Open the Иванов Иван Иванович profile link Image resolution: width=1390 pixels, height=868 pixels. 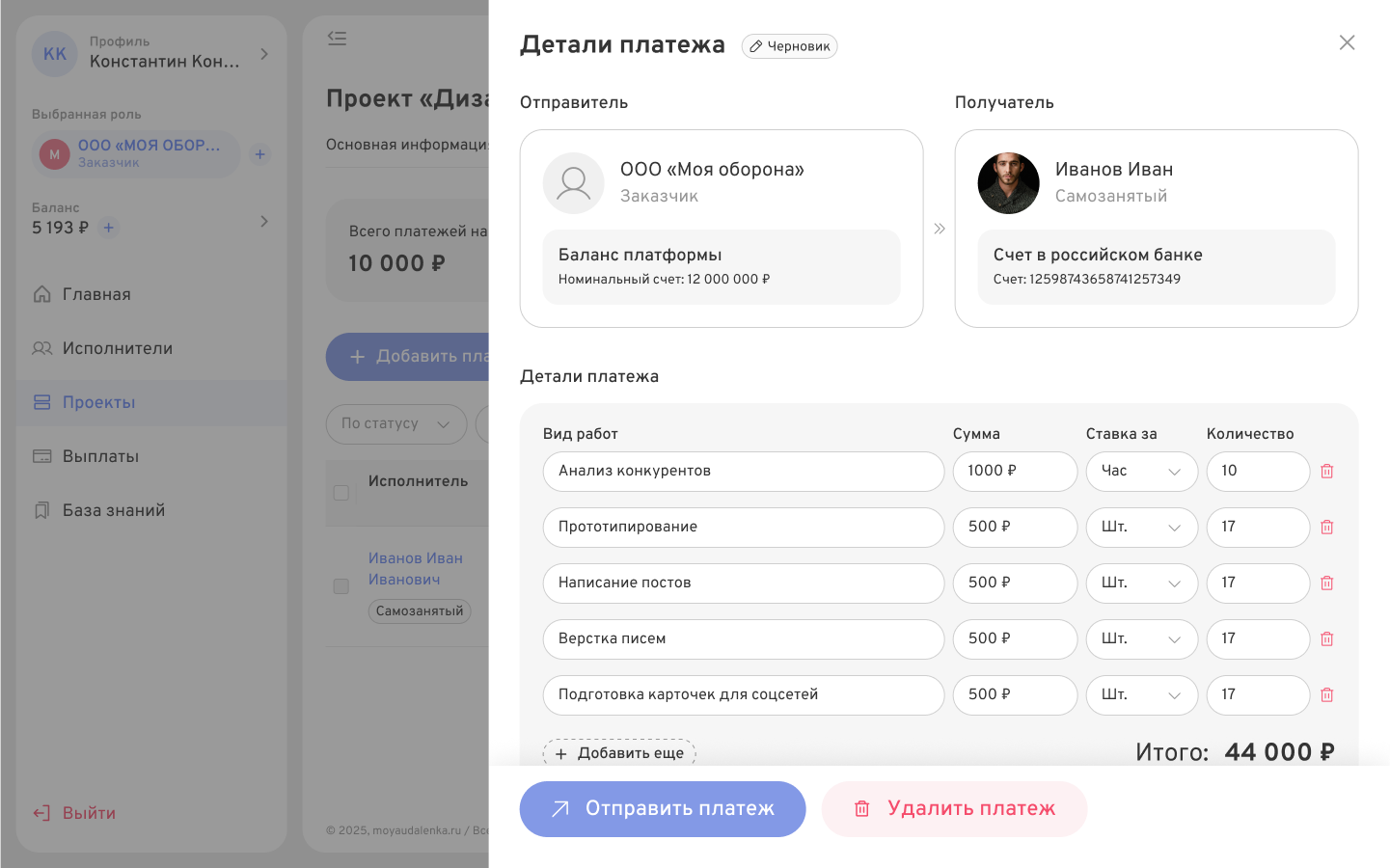click(416, 568)
